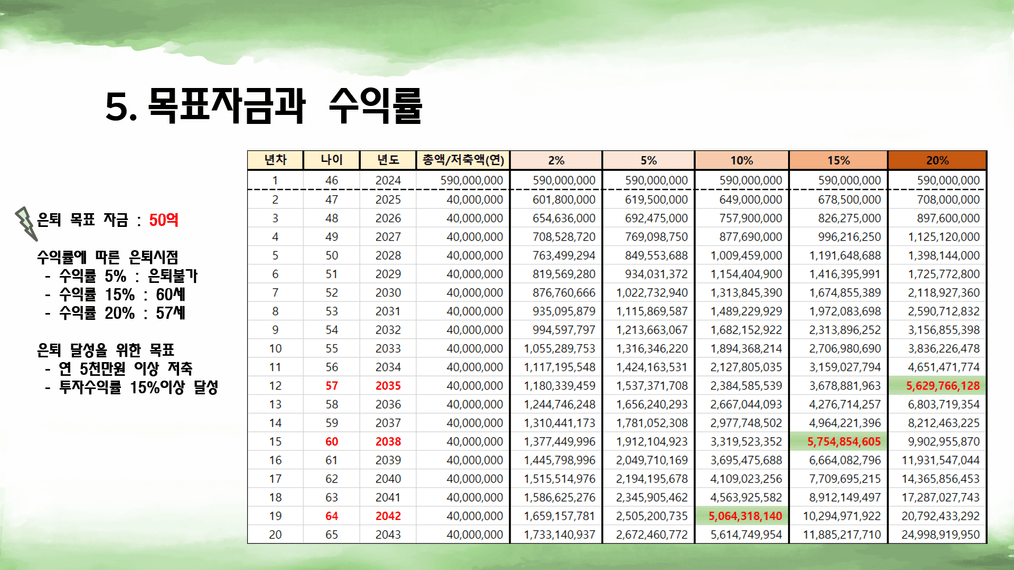Select the highlighted cell 5,064,318,140
1014x570 pixels.
(742, 516)
